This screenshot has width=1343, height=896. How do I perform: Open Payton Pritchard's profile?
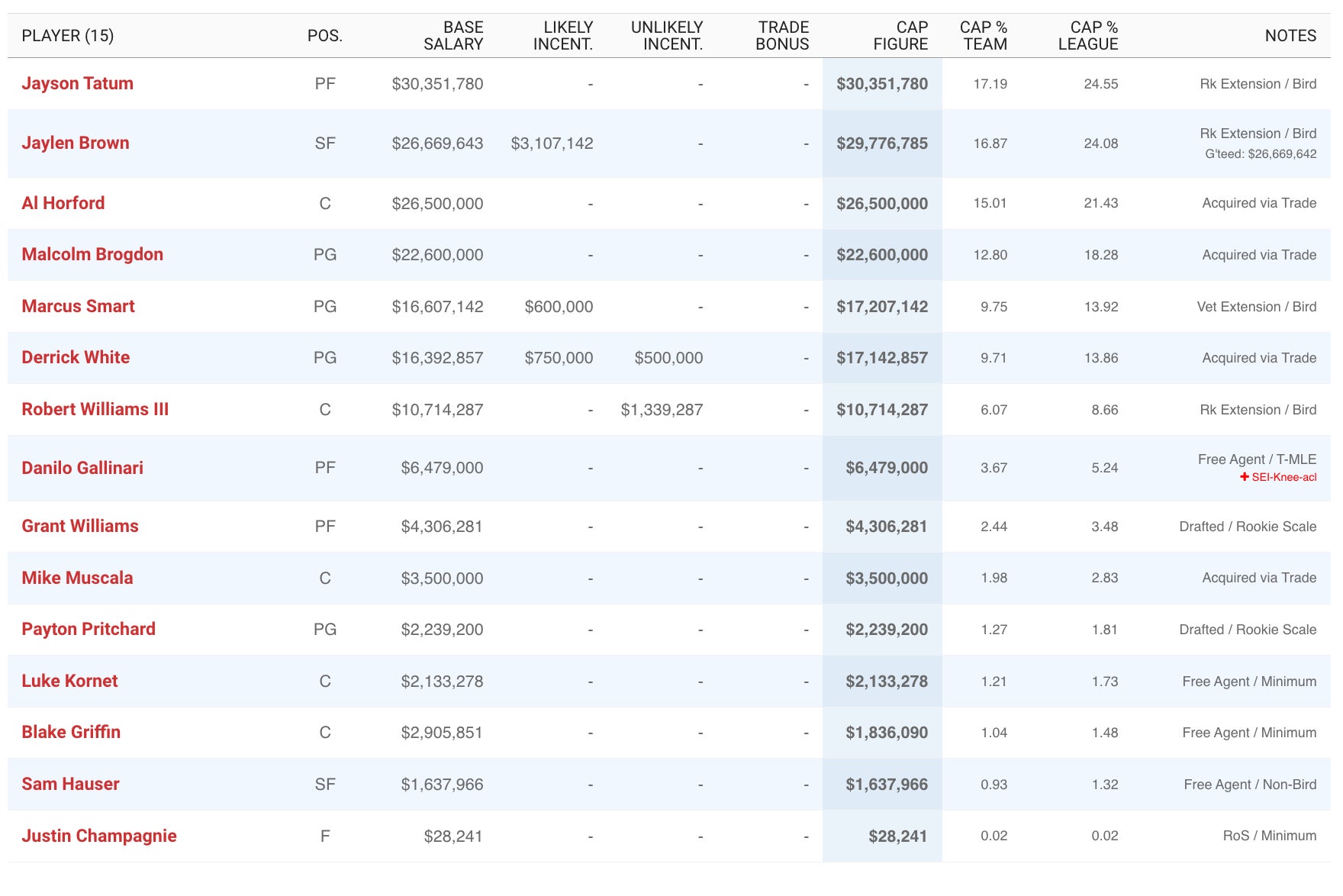(x=88, y=630)
